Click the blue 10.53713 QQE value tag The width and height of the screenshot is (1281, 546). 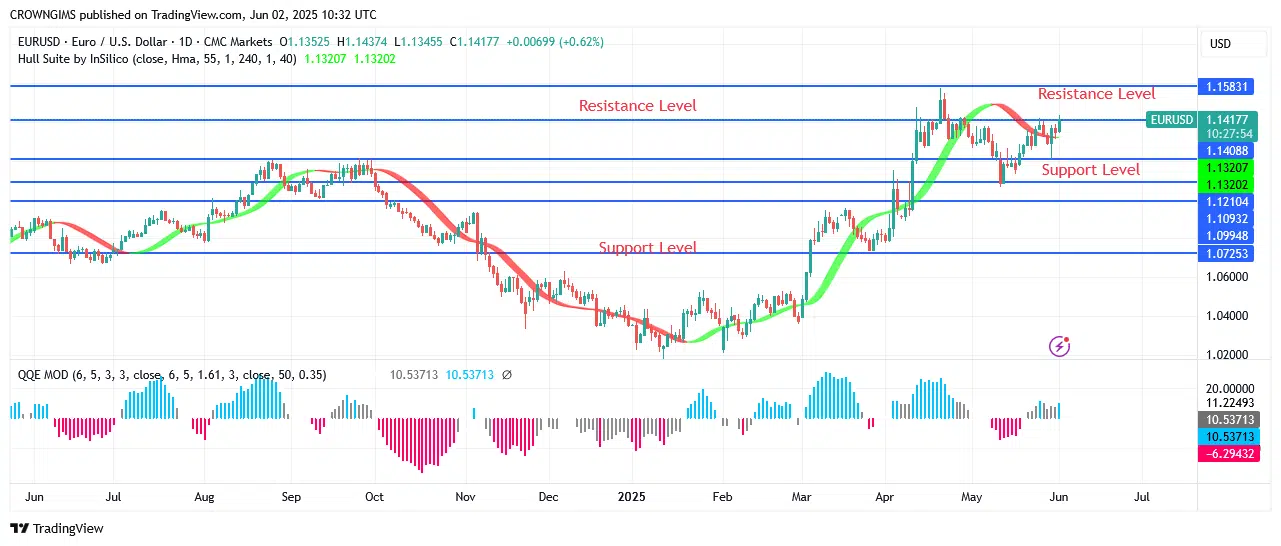point(1226,437)
